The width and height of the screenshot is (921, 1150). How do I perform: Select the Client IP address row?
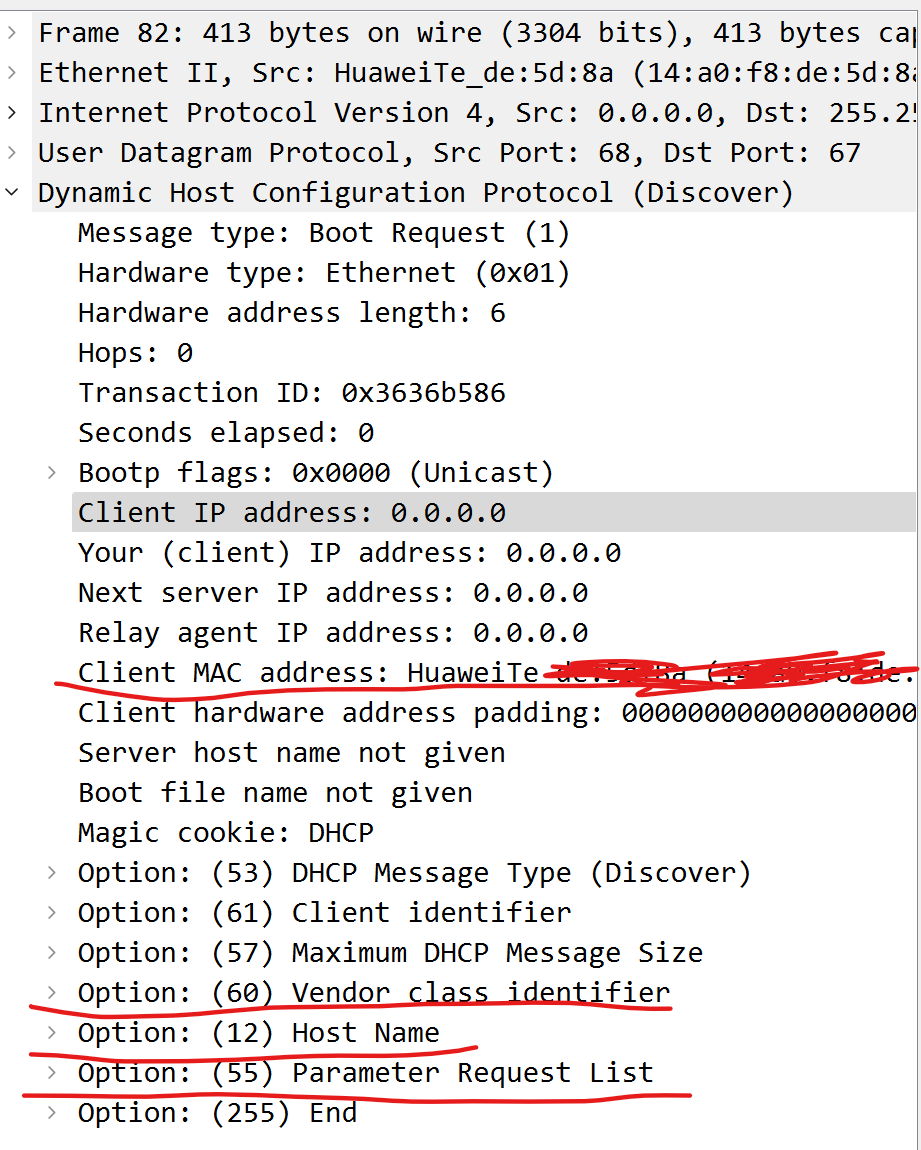tap(292, 513)
